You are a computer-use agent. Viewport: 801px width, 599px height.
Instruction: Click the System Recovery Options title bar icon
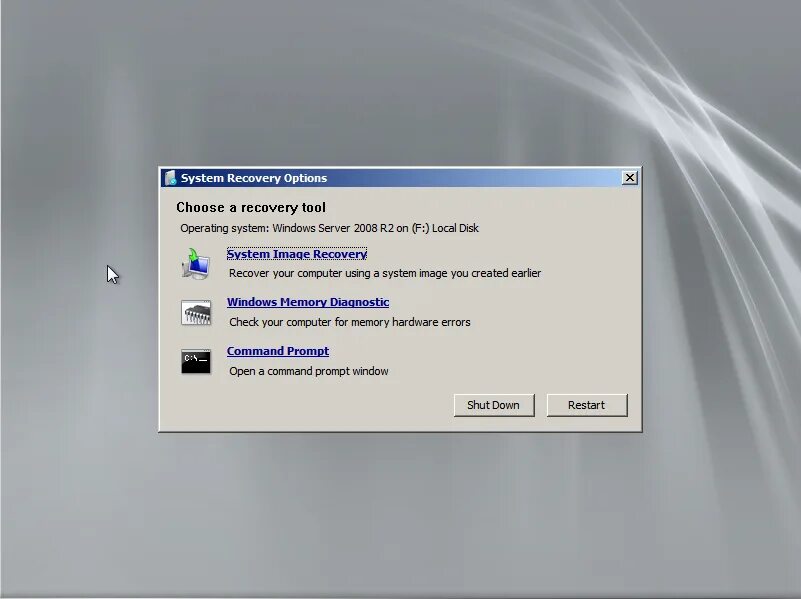(x=171, y=178)
